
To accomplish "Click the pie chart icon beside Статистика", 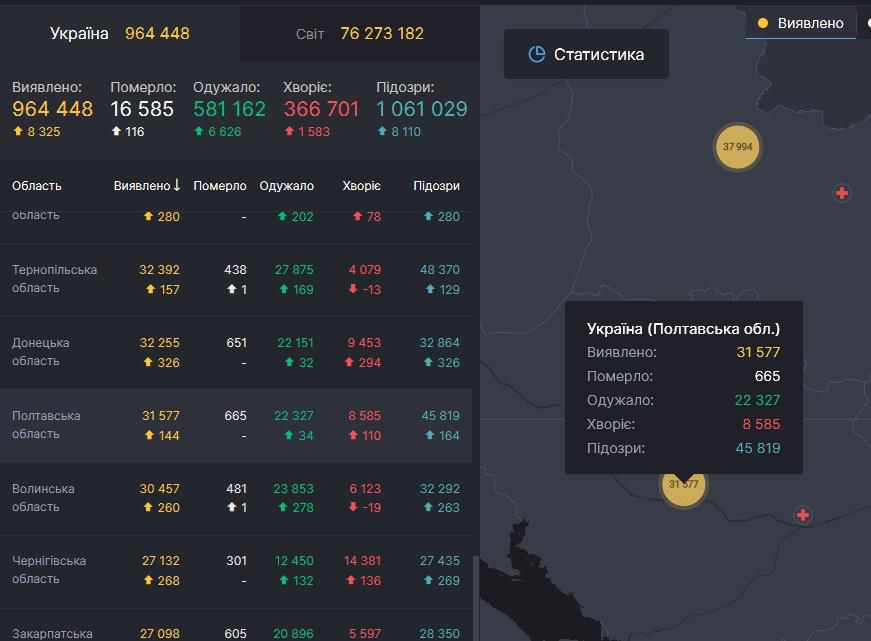I will click(536, 54).
